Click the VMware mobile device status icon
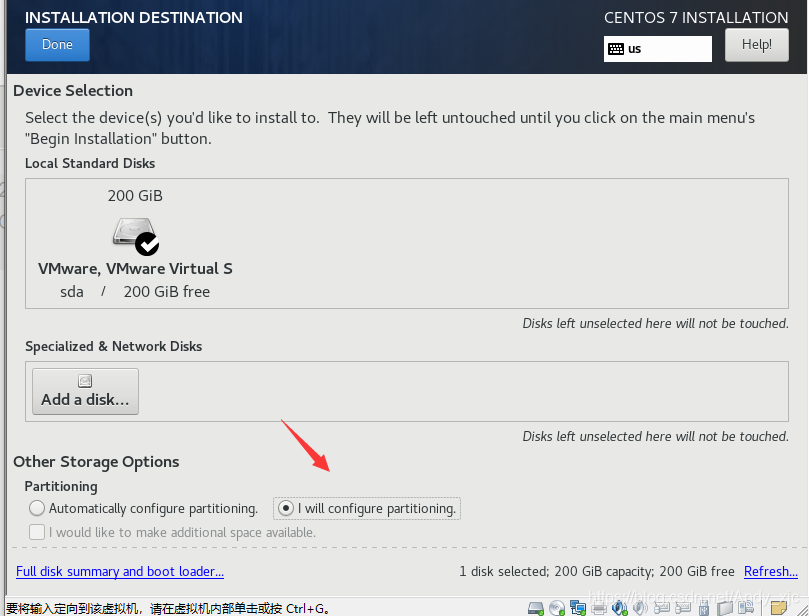The image size is (809, 616). [746, 607]
